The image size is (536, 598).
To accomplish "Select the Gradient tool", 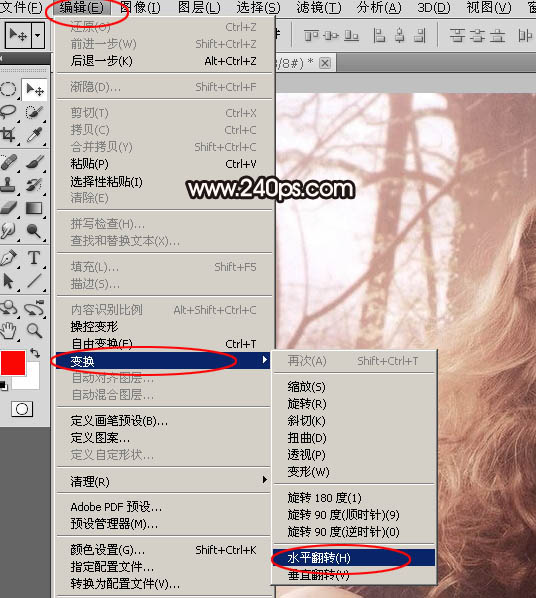I will (x=35, y=208).
